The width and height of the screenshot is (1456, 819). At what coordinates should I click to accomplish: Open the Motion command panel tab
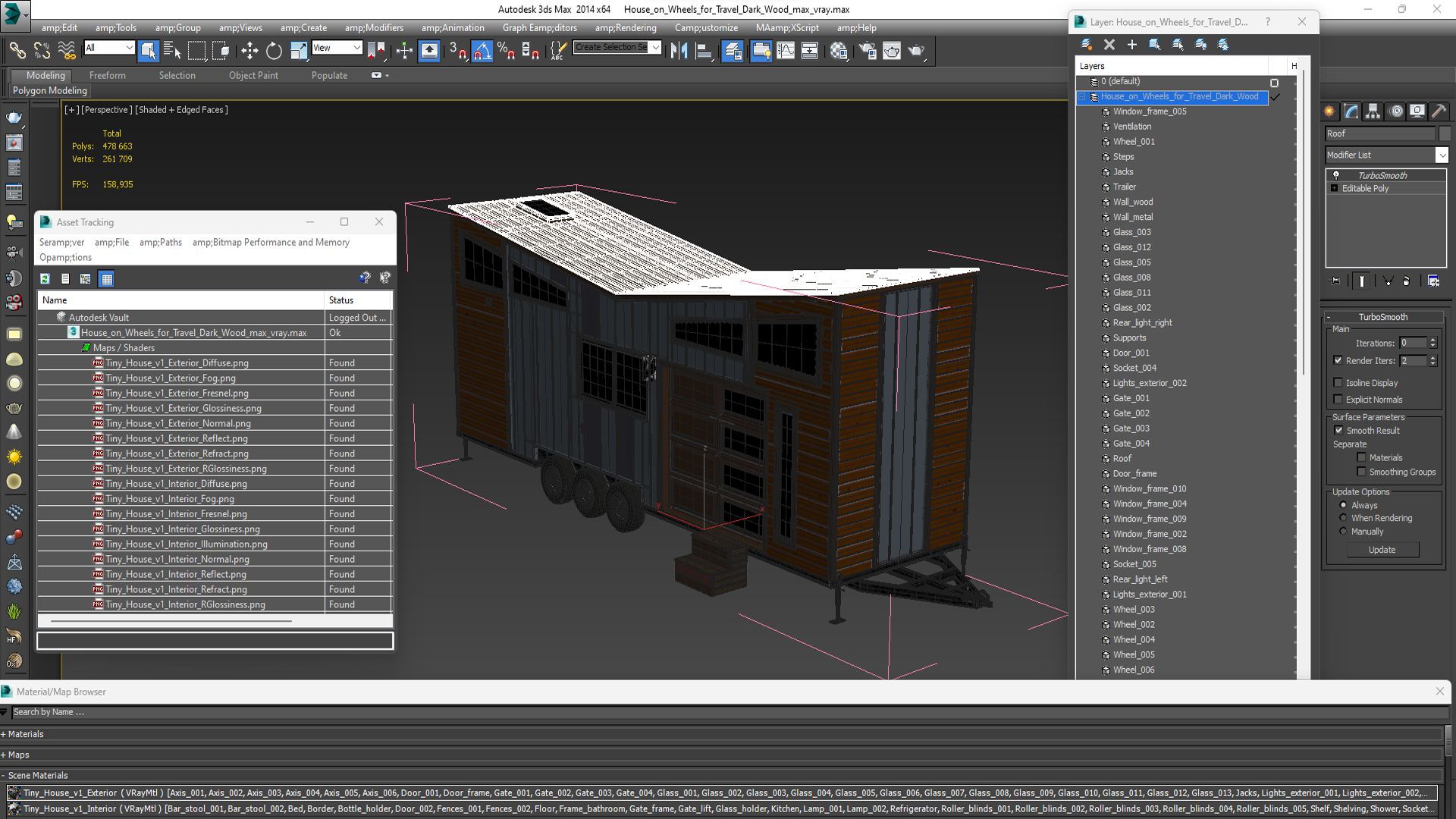(1396, 111)
